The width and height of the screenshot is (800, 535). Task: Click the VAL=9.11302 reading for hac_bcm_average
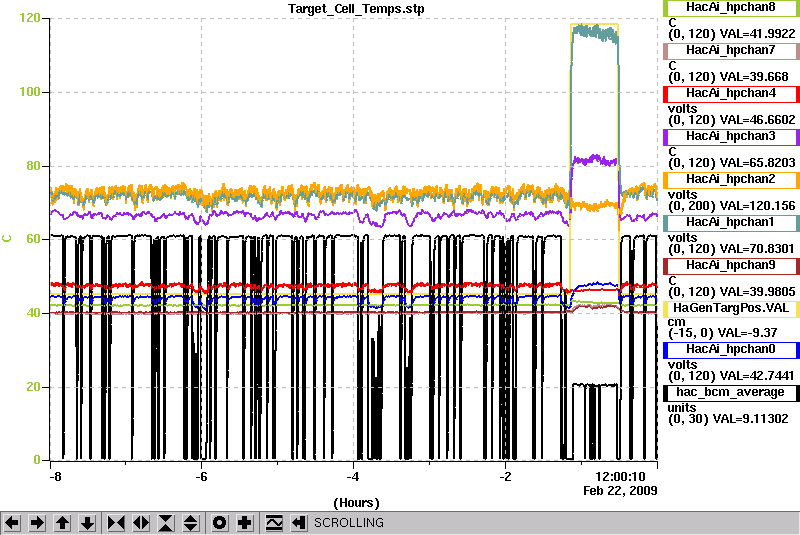pos(750,419)
